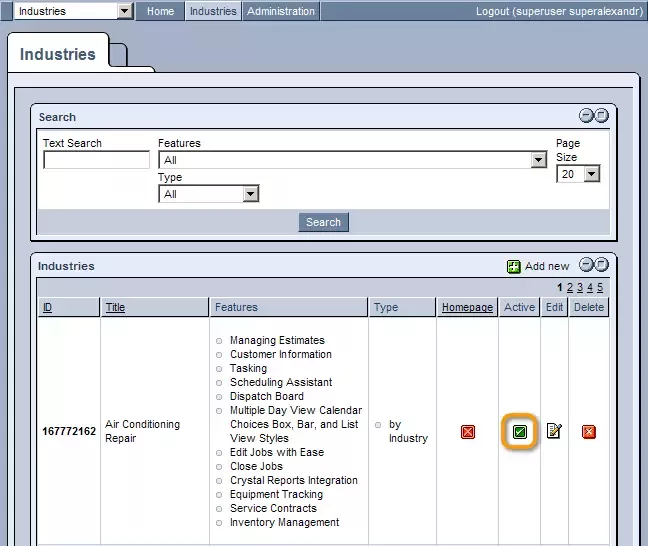Open the Industries dropdown in top bar
The width and height of the screenshot is (648, 546).
74,11
